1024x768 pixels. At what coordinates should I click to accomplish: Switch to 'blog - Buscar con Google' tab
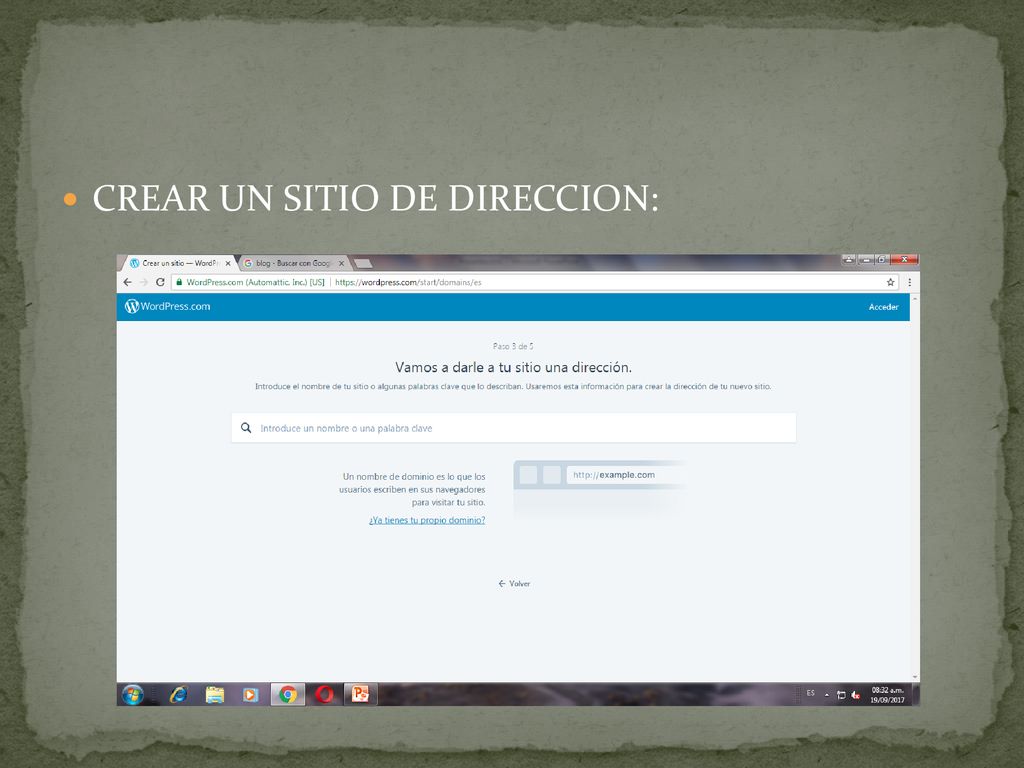[292, 263]
